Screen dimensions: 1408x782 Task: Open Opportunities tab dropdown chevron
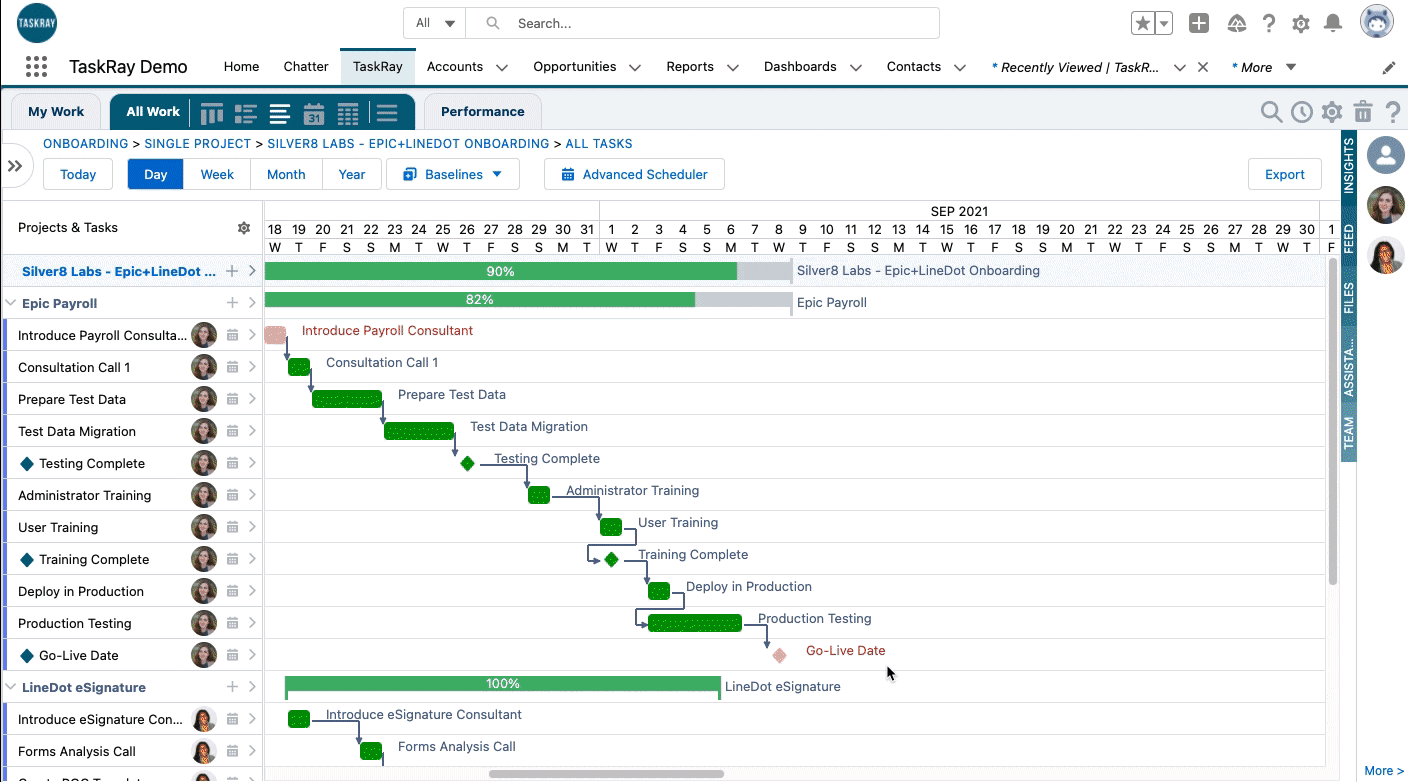tap(635, 68)
